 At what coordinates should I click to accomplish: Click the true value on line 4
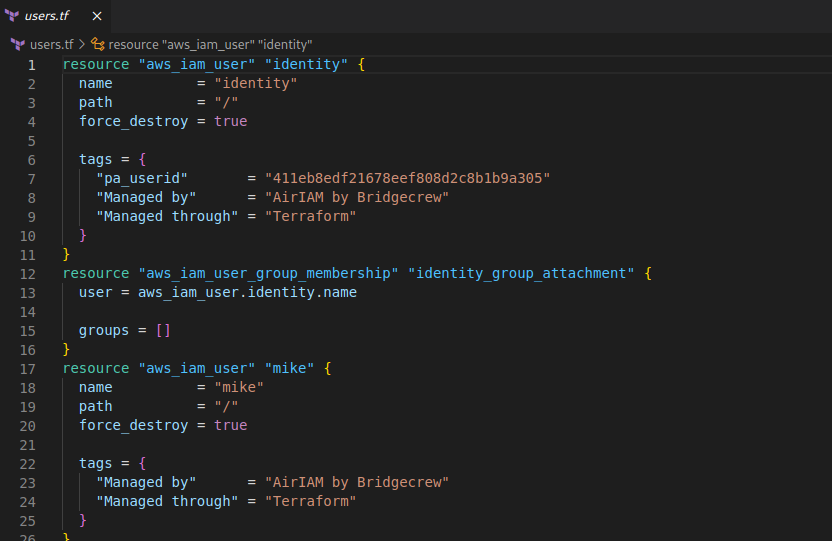[x=230, y=121]
